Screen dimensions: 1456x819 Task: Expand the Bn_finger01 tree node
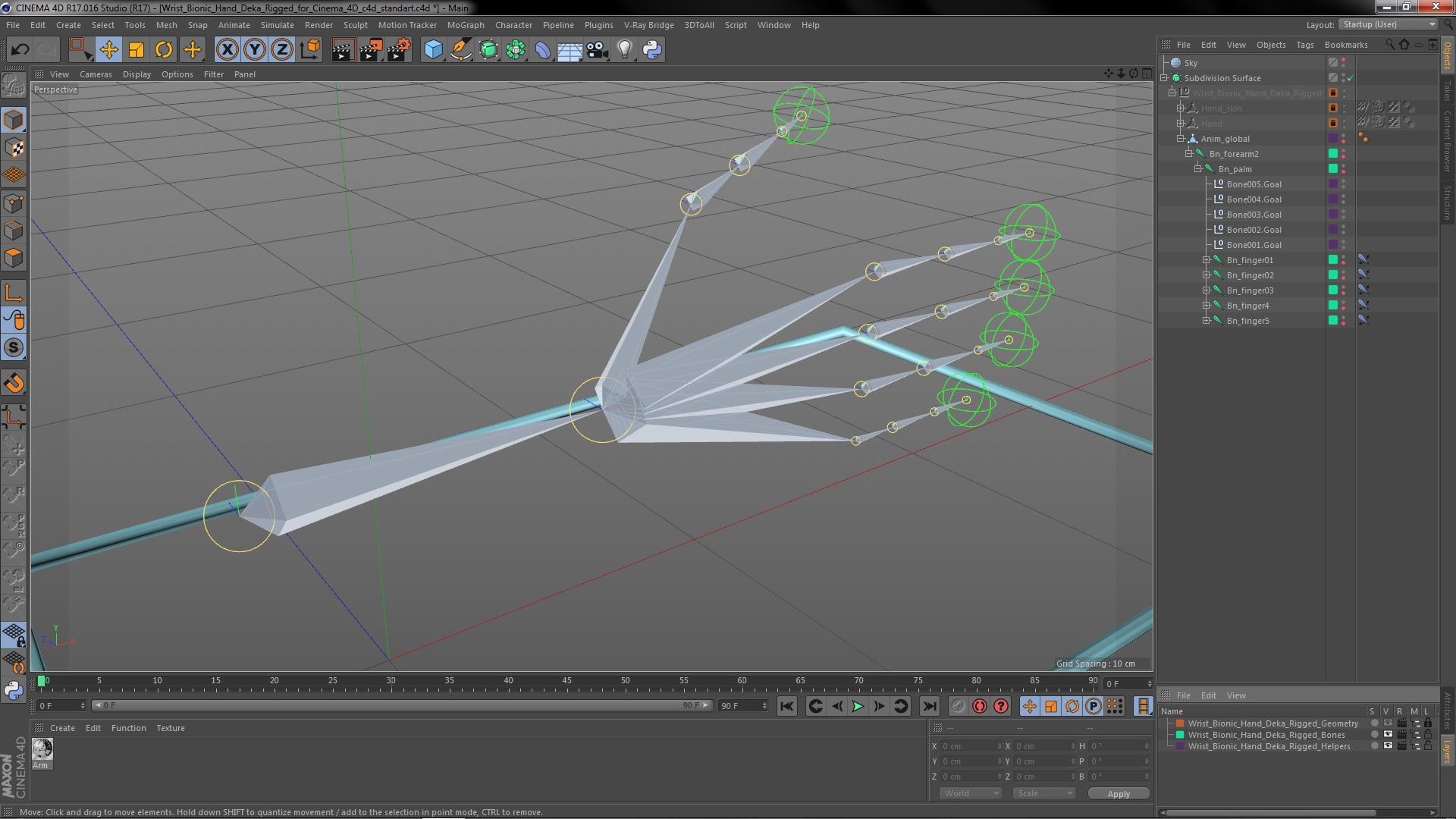pyautogui.click(x=1206, y=260)
